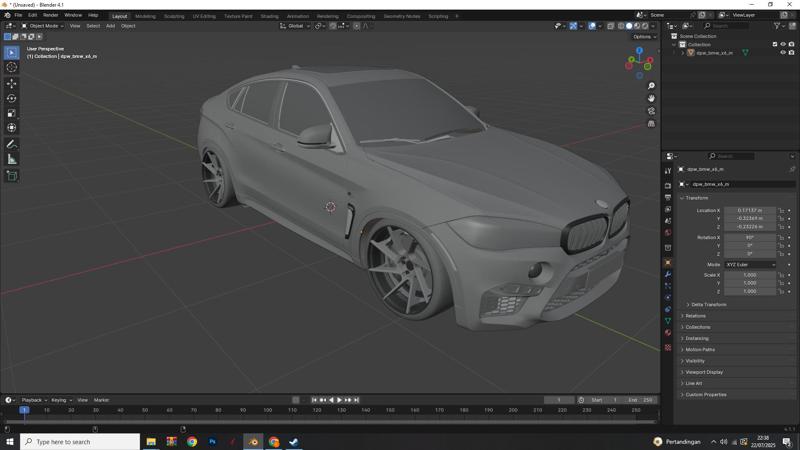Viewport: 800px width, 450px height.
Task: Open the Output properties tab
Action: tap(668, 197)
